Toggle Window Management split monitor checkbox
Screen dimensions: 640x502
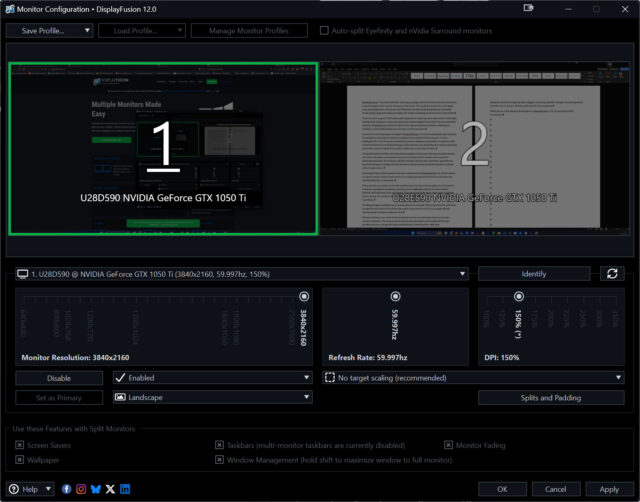[219, 460]
